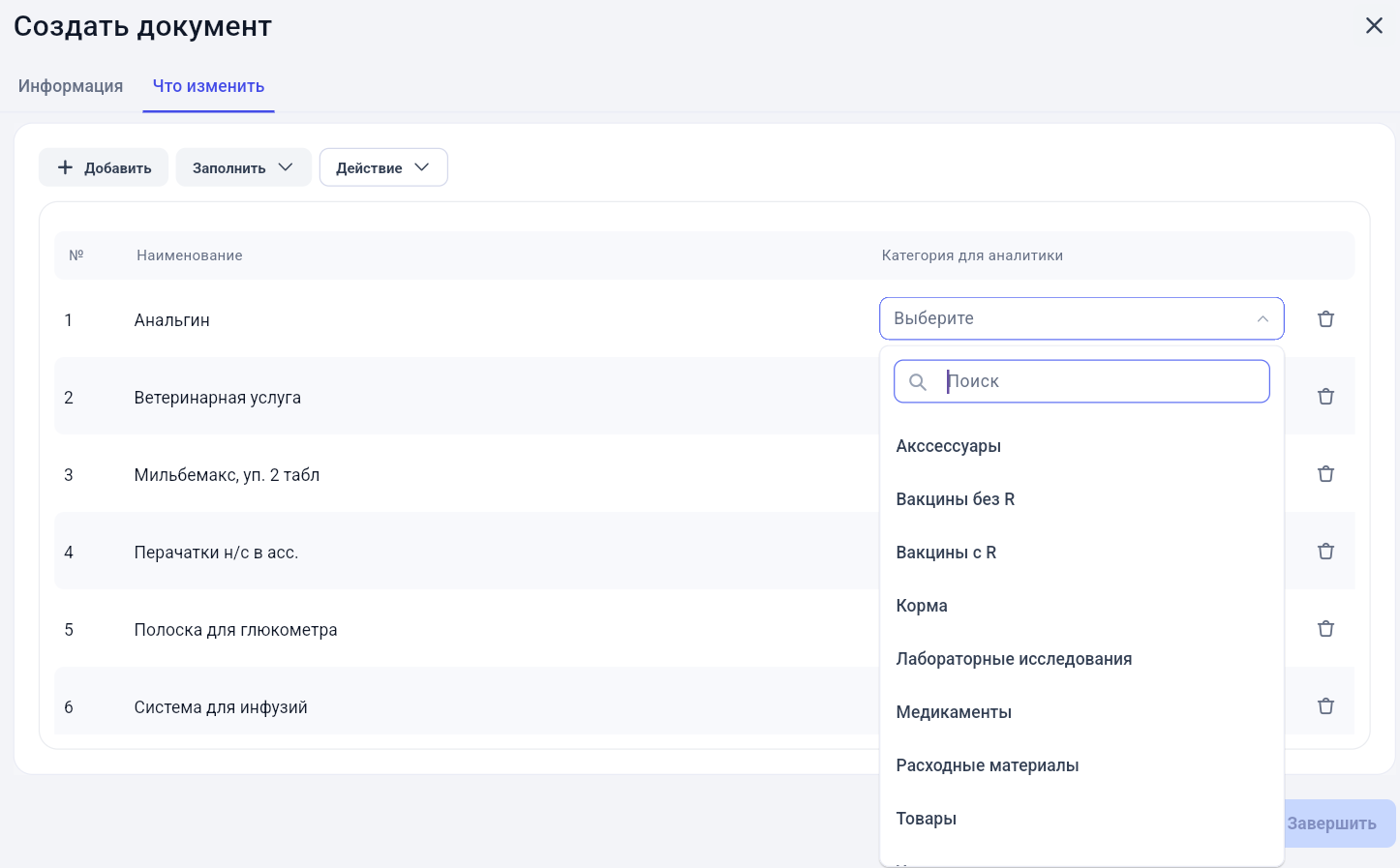Viewport: 1400px width, 868px height.
Task: Remove Система для инфузий row trash icon
Action: tap(1325, 705)
